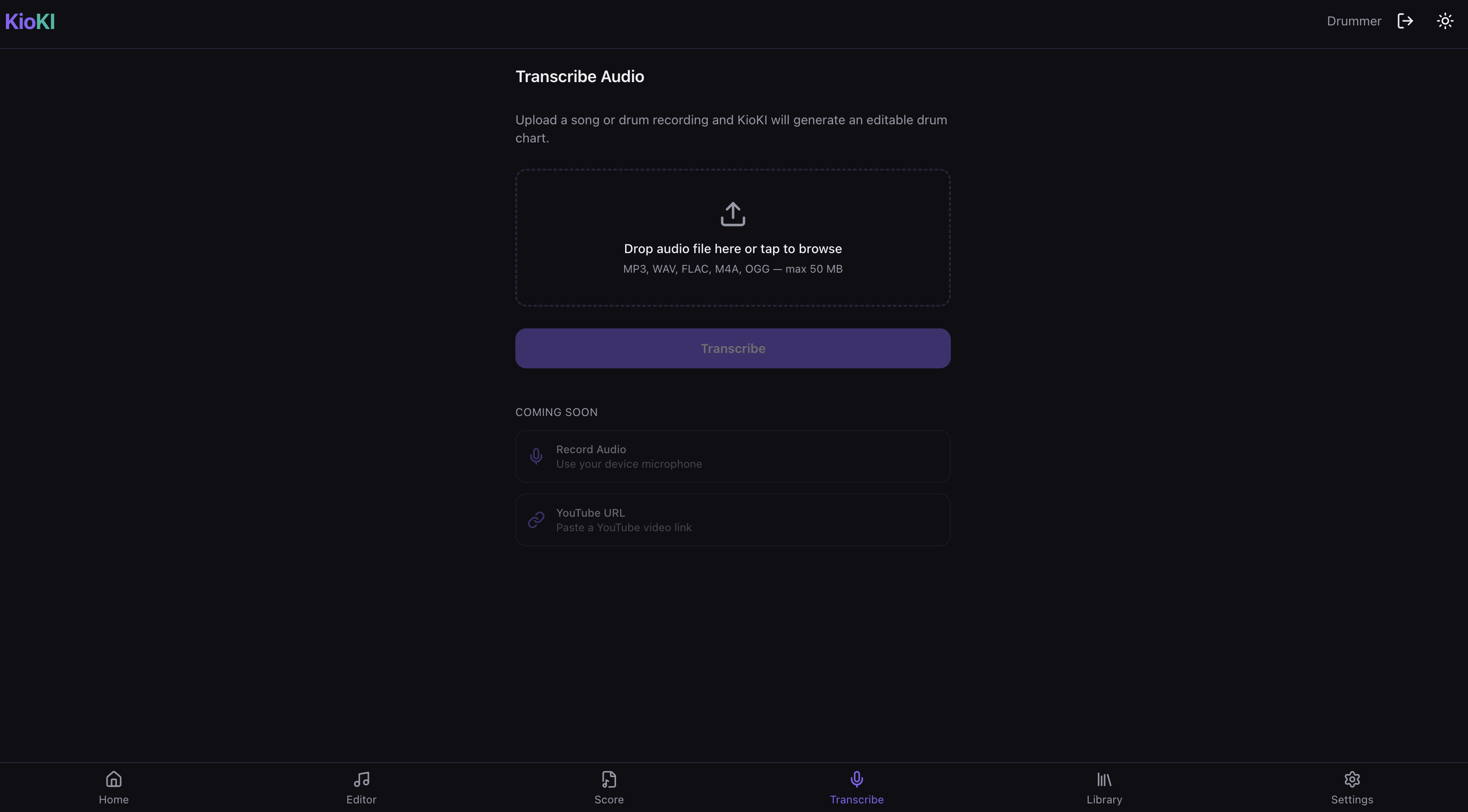Open Settings via the gear icon

(1352, 779)
